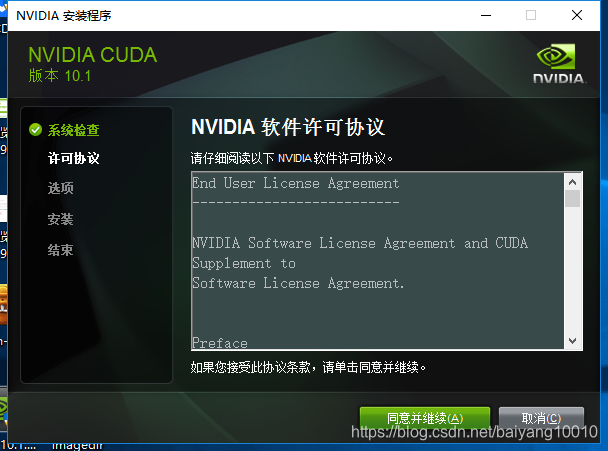Click the '请仔细阅读以下' instruction line
This screenshot has width=608, height=451.
(x=292, y=158)
